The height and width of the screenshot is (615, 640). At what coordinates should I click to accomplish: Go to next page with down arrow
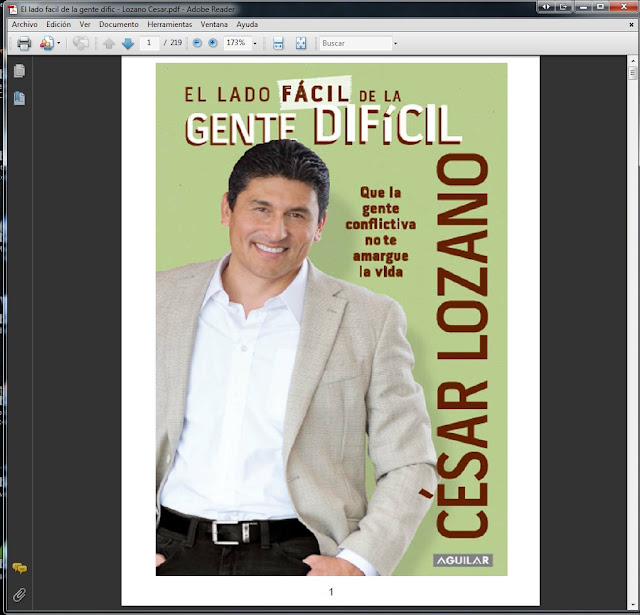[128, 43]
